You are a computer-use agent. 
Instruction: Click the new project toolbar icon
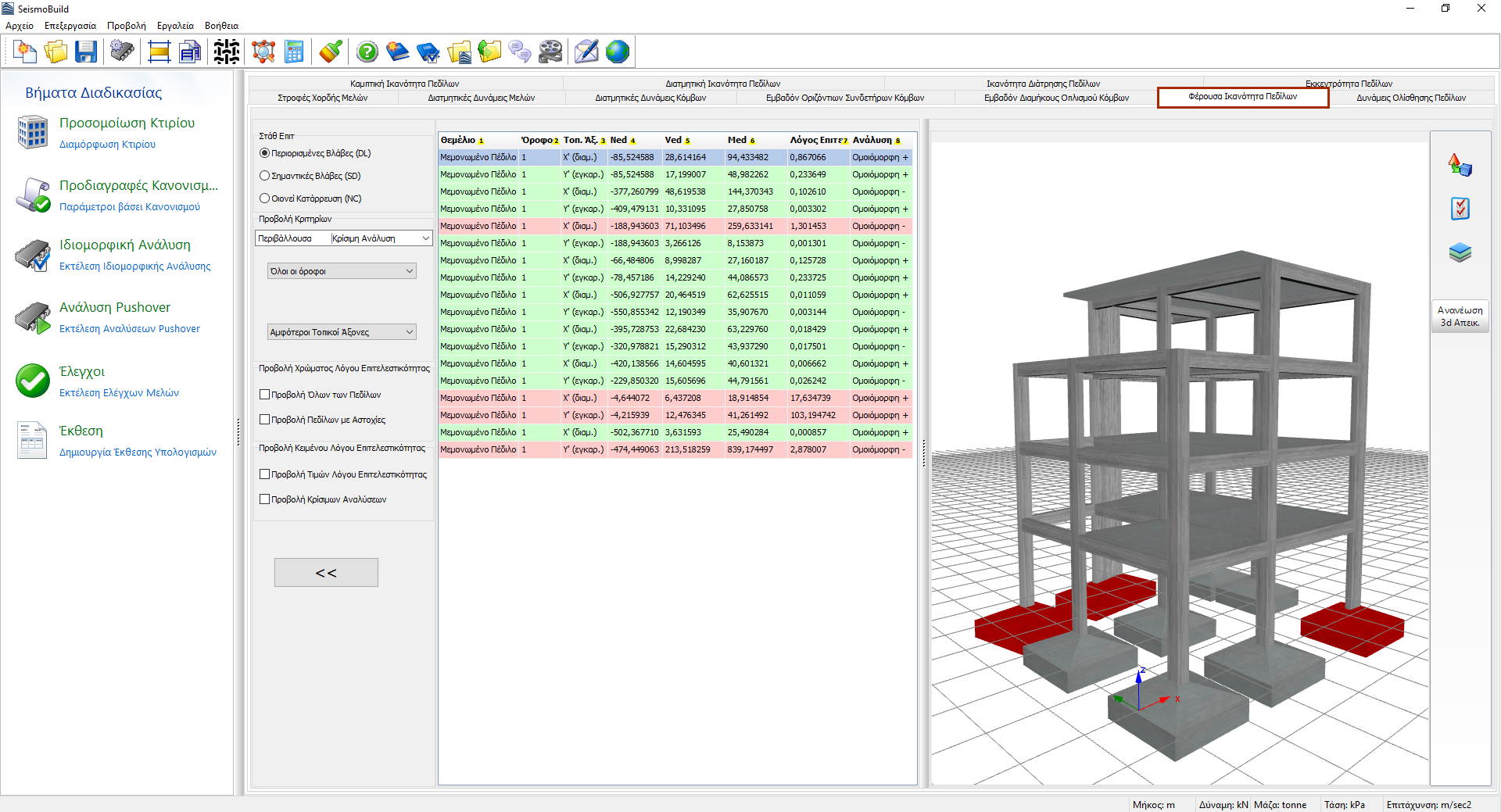click(x=25, y=52)
